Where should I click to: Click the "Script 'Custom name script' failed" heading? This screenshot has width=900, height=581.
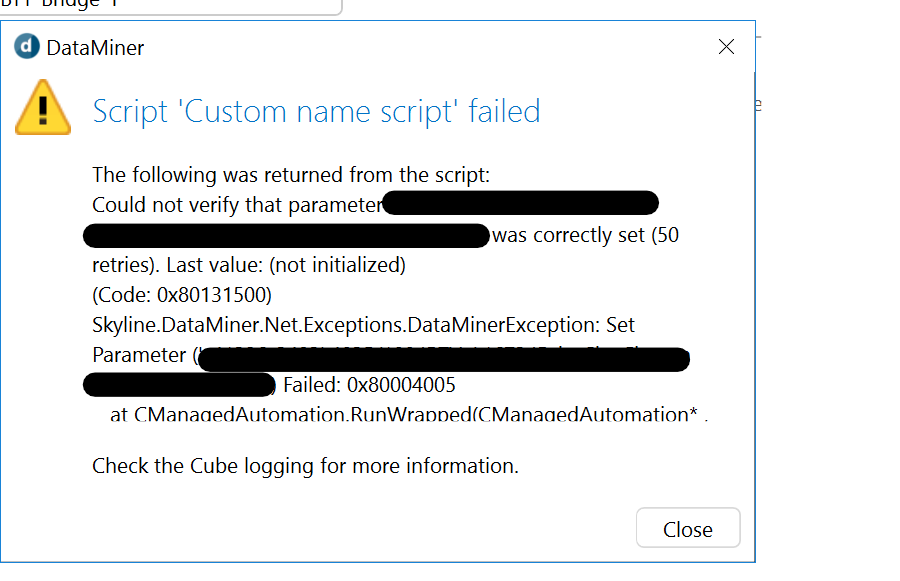click(316, 111)
